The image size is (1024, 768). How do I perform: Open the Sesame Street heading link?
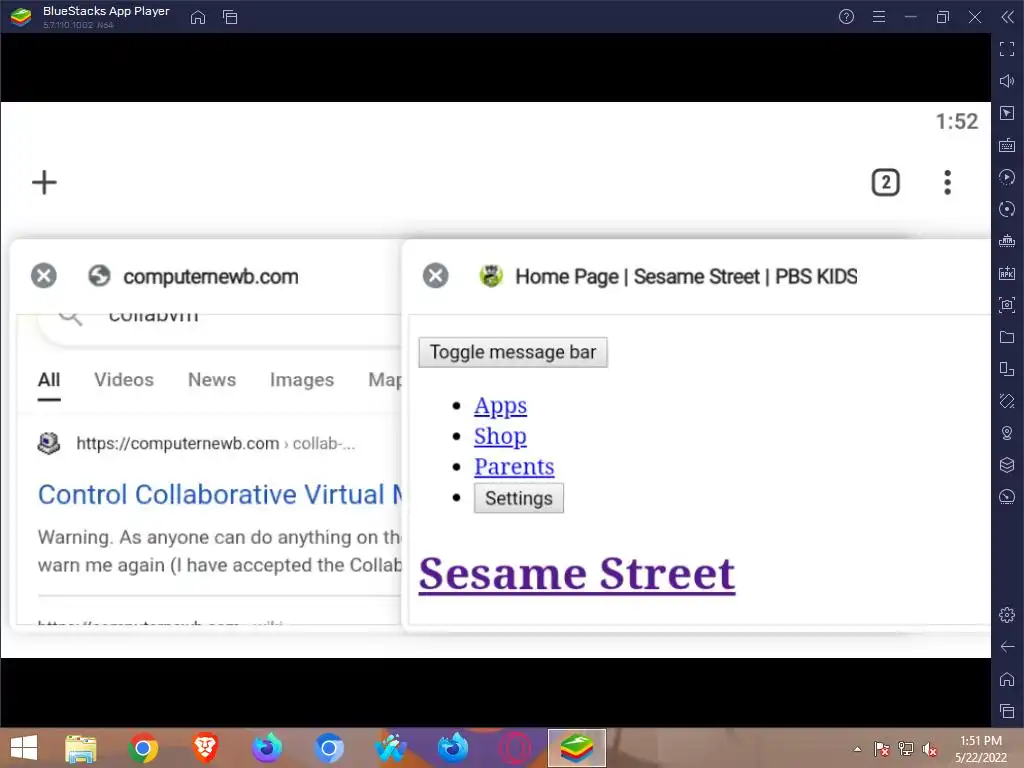(x=577, y=574)
